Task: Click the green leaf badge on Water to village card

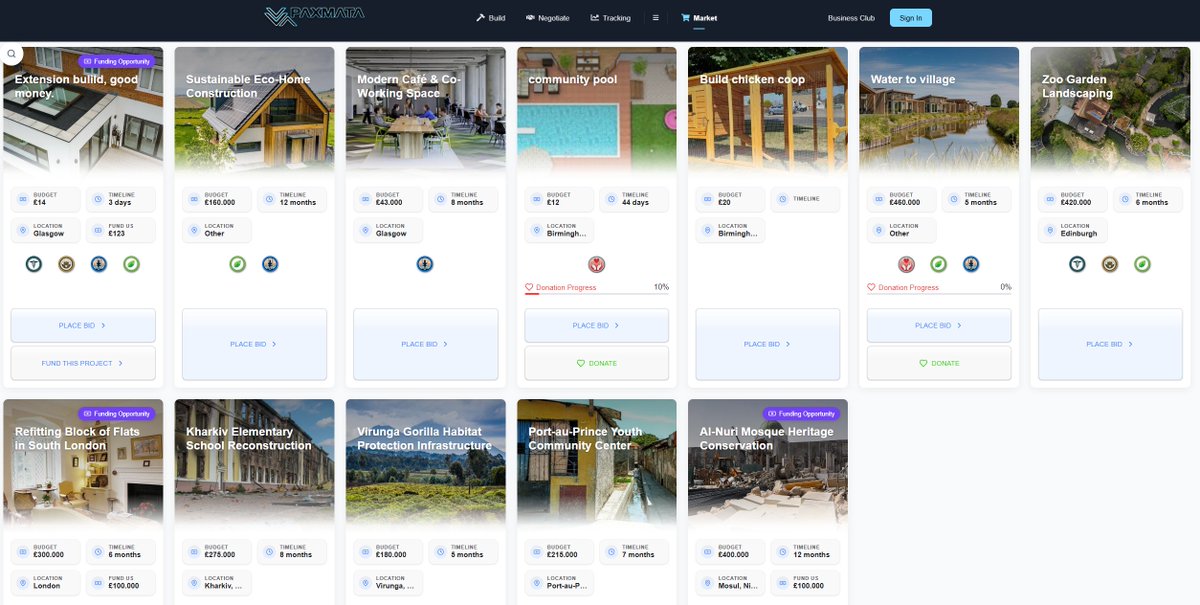Action: coord(939,264)
